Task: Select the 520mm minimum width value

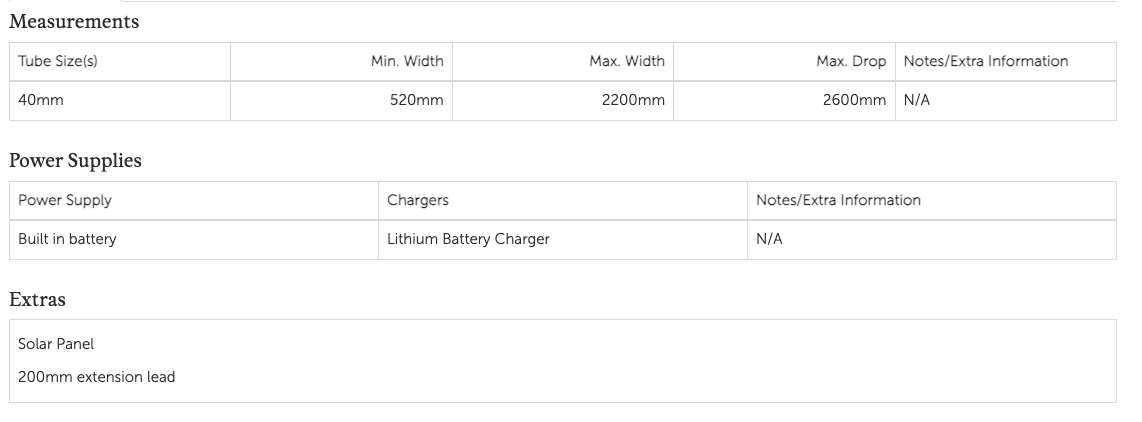Action: [x=417, y=100]
